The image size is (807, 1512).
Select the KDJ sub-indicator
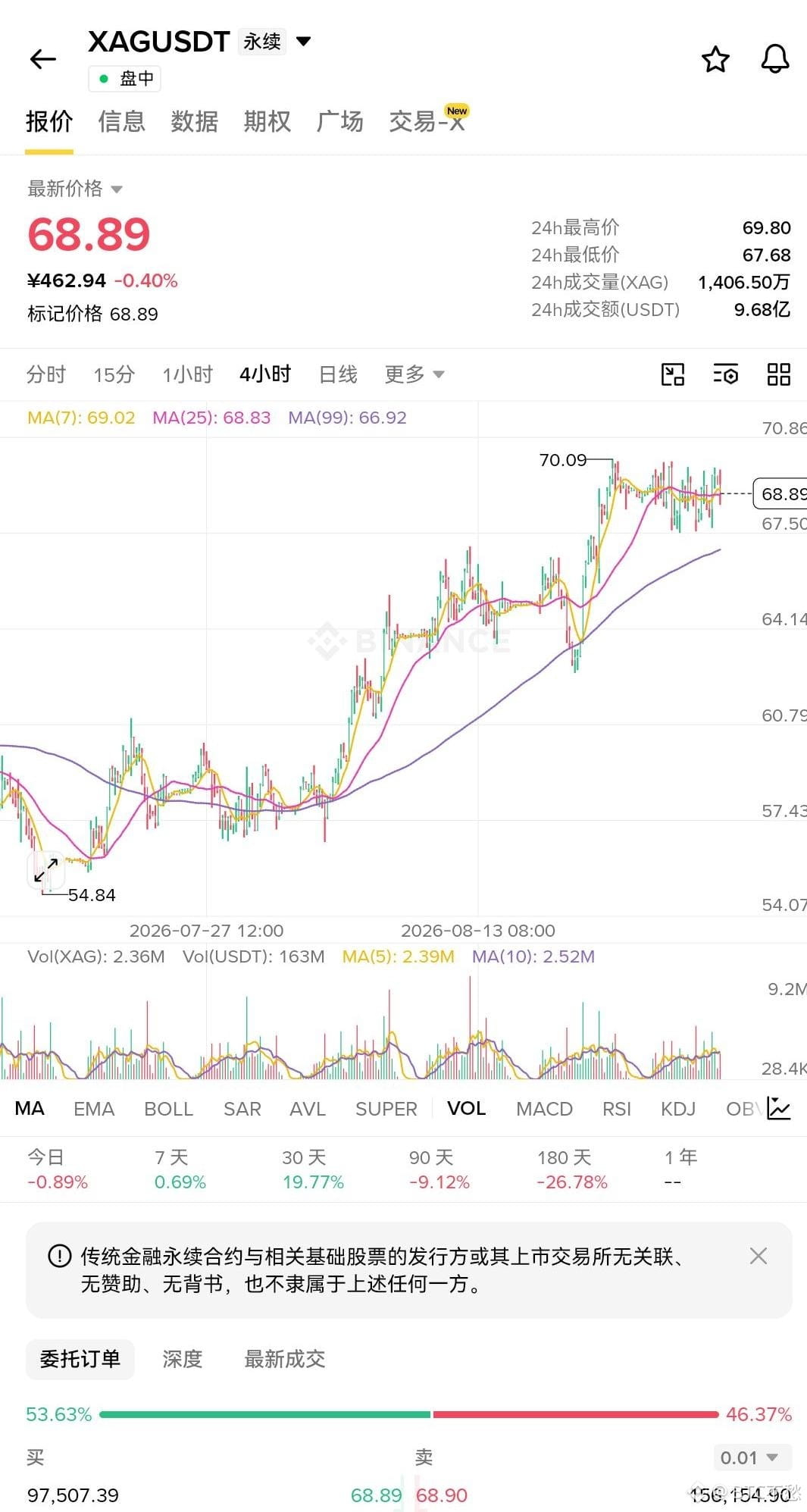[678, 1109]
